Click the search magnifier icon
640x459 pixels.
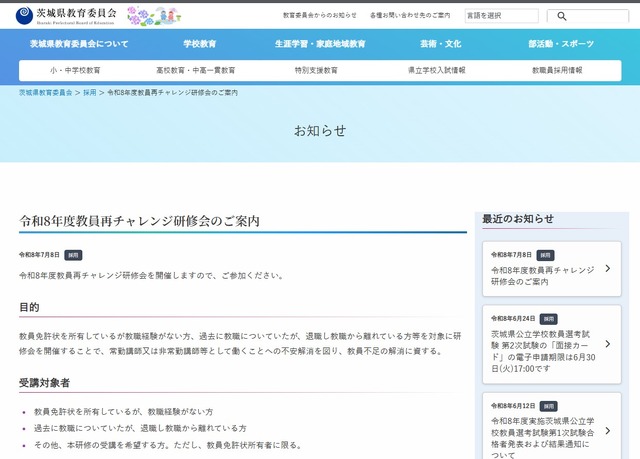coord(562,16)
